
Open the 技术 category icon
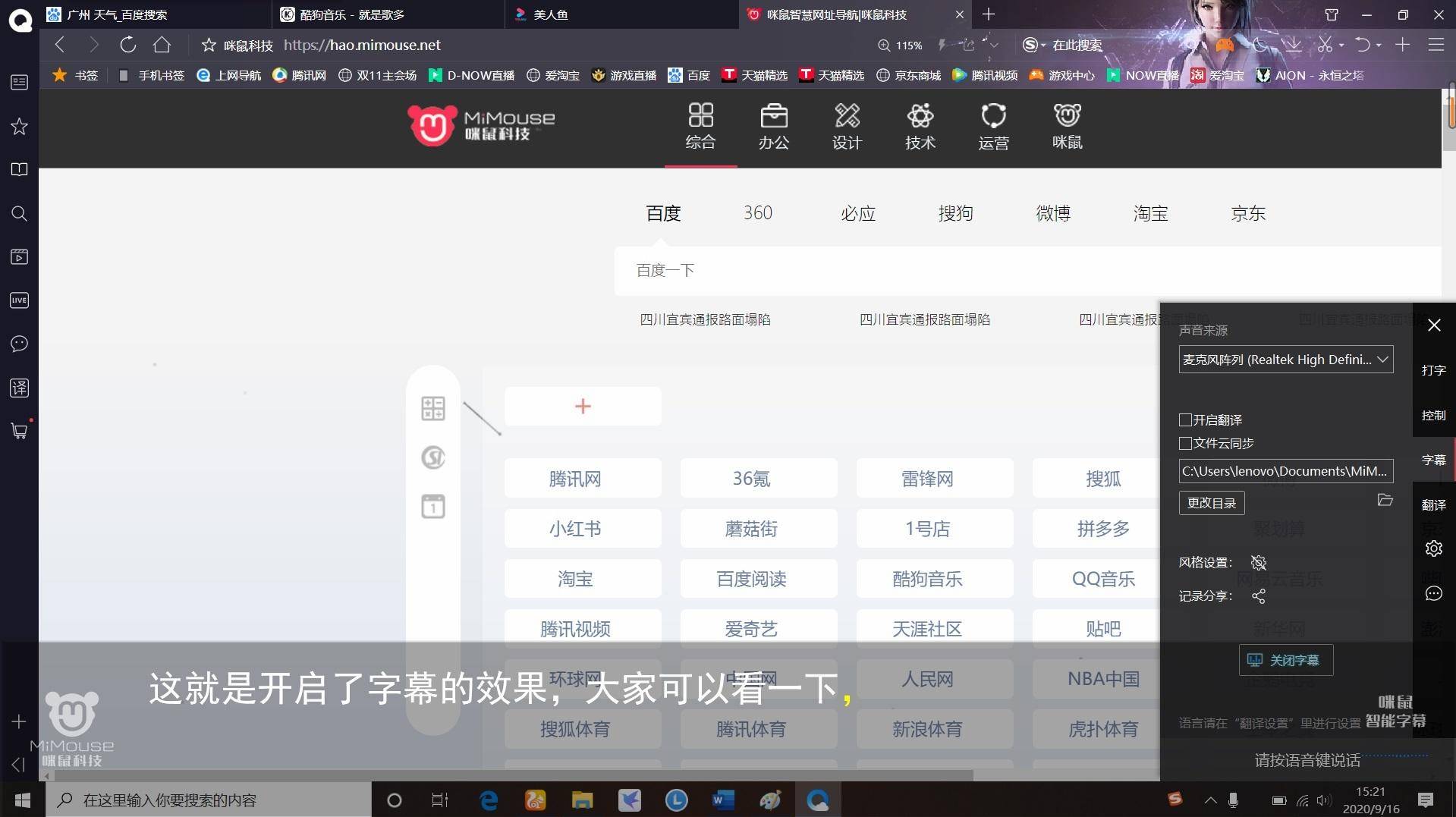pyautogui.click(x=920, y=126)
